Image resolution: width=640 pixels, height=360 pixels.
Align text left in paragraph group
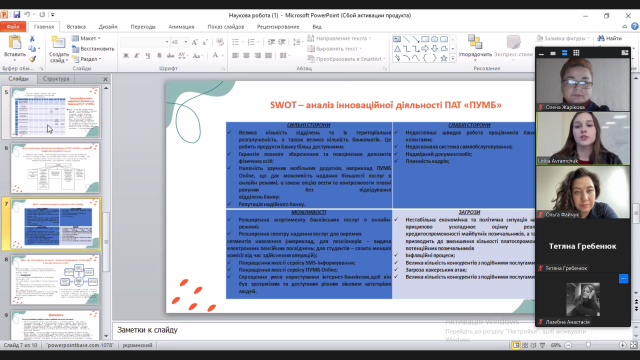click(236, 56)
